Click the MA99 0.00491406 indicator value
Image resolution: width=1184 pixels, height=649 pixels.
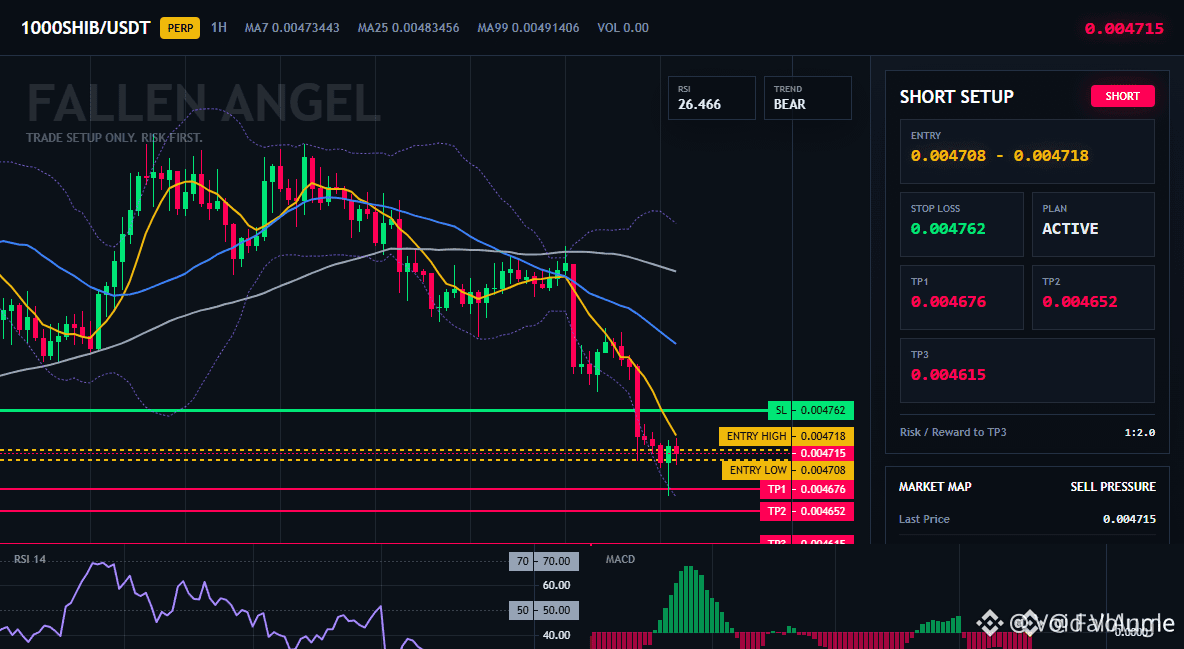point(529,28)
